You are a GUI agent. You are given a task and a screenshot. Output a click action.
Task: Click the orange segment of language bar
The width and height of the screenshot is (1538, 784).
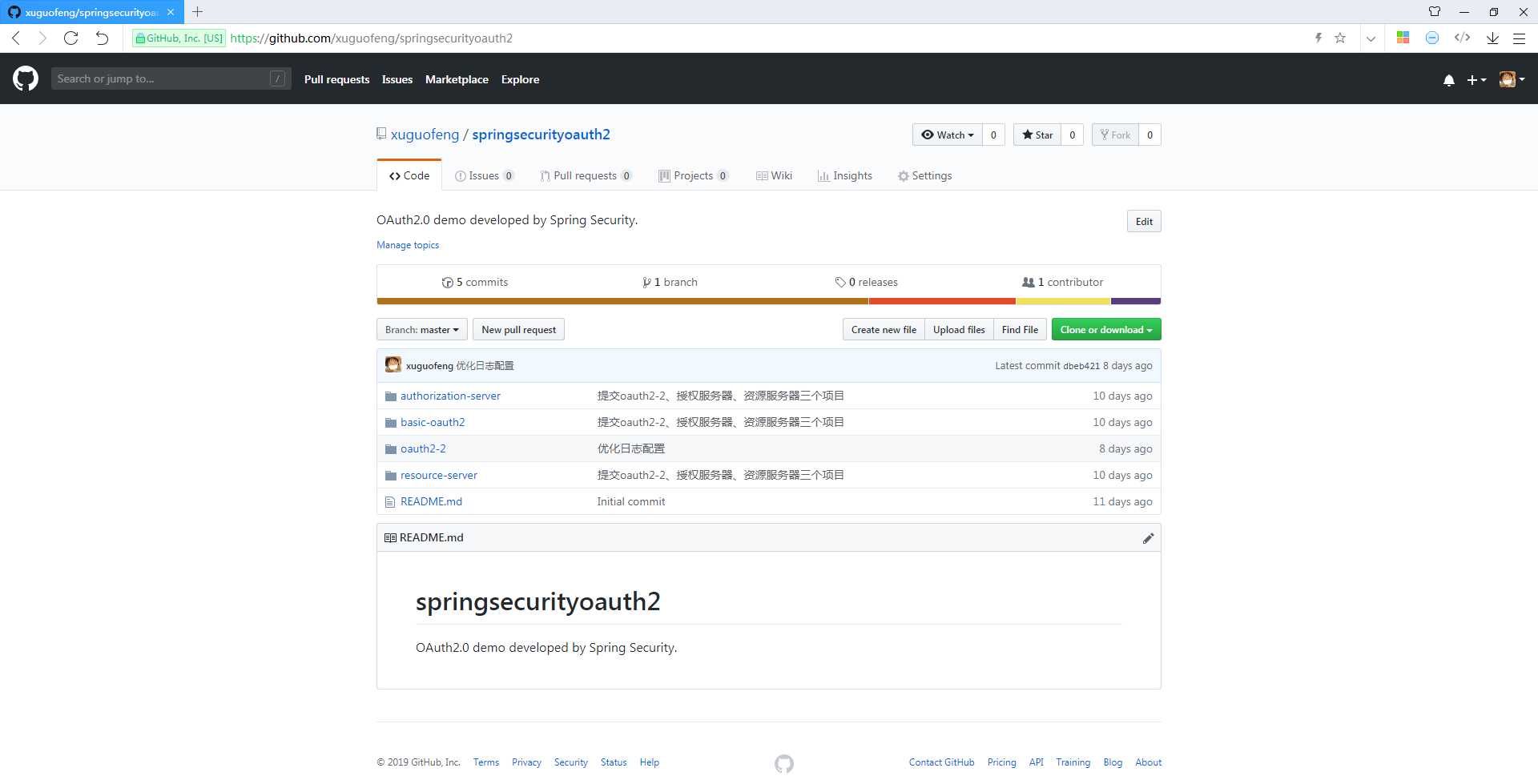622,301
